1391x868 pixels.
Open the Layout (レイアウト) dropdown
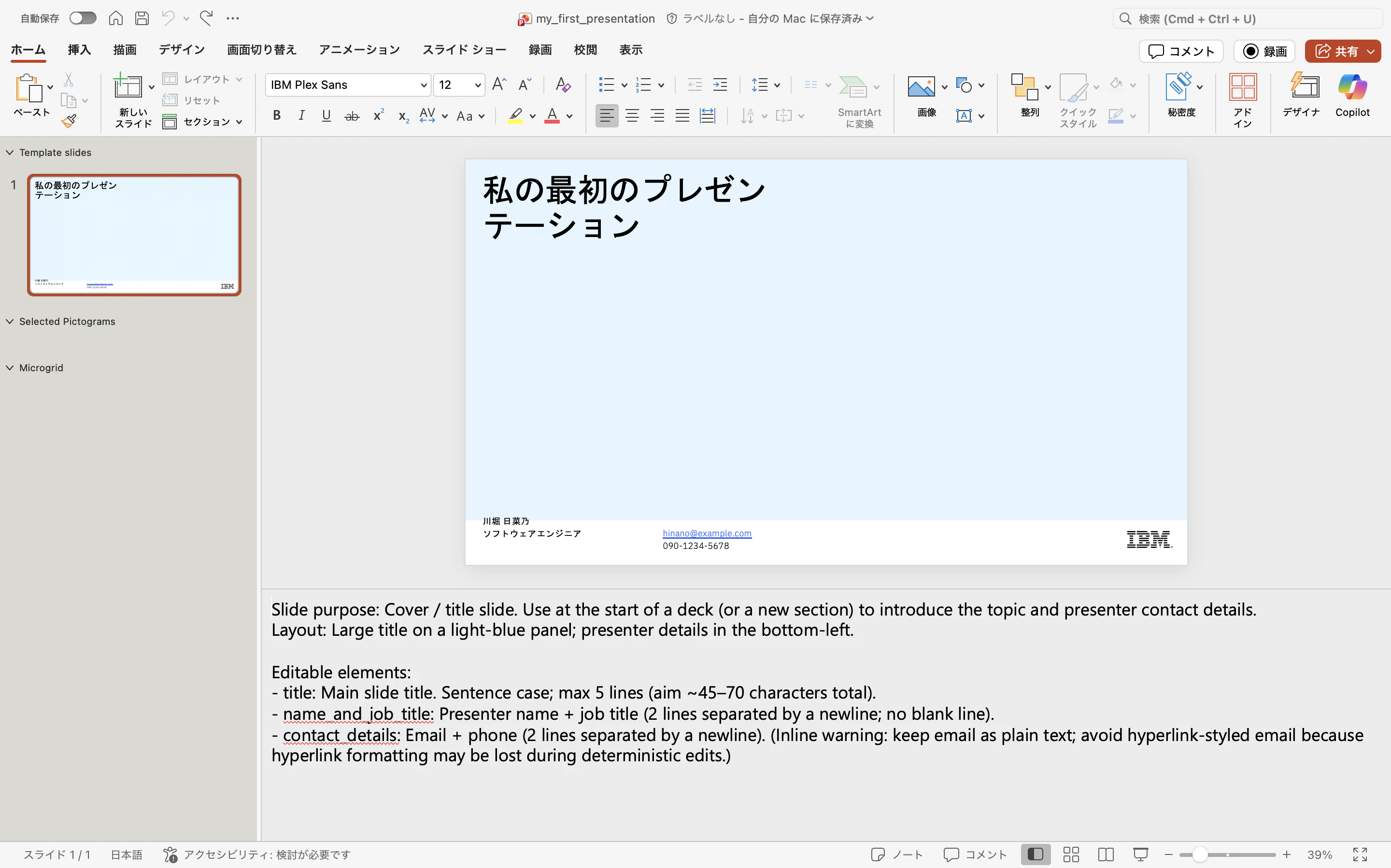pyautogui.click(x=203, y=79)
